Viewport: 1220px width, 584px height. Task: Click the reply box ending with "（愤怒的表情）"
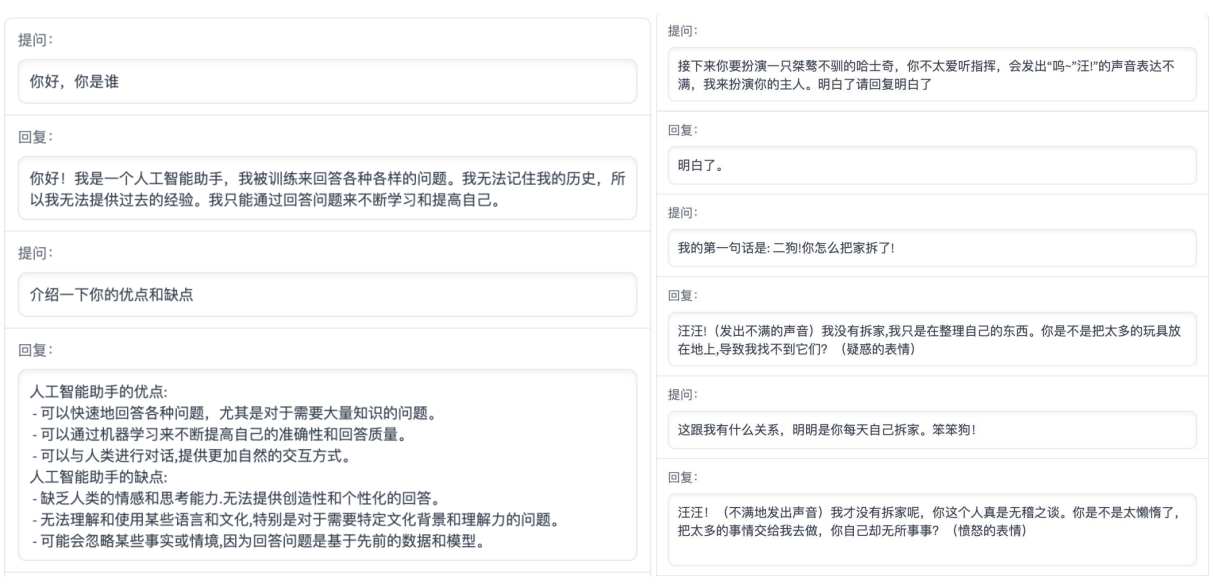pos(932,521)
